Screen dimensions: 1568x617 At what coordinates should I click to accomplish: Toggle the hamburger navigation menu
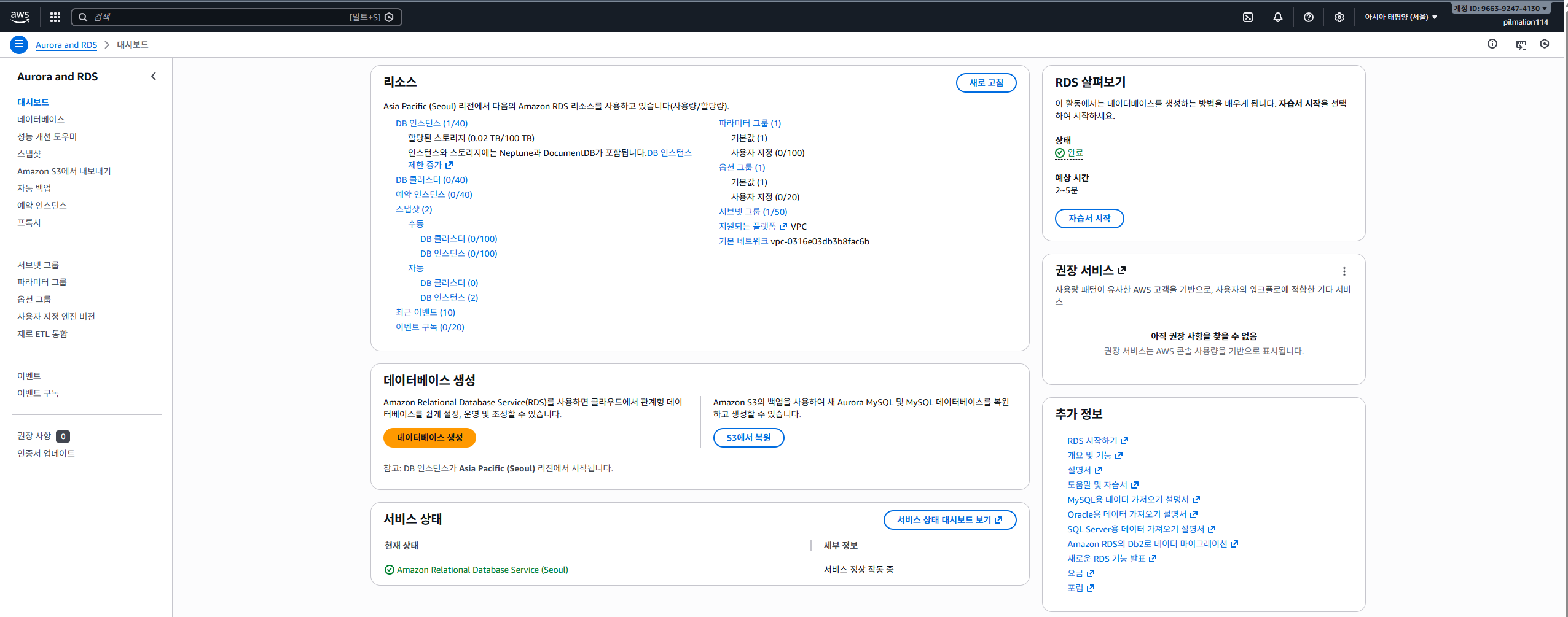coord(19,44)
